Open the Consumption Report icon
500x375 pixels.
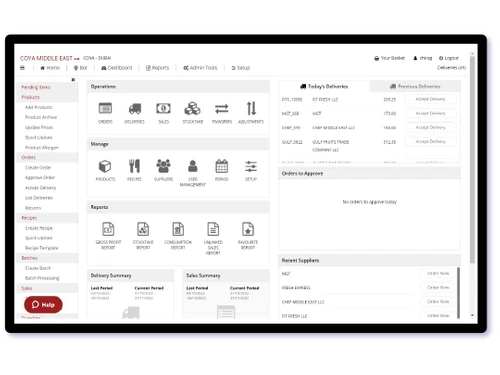[x=178, y=229]
